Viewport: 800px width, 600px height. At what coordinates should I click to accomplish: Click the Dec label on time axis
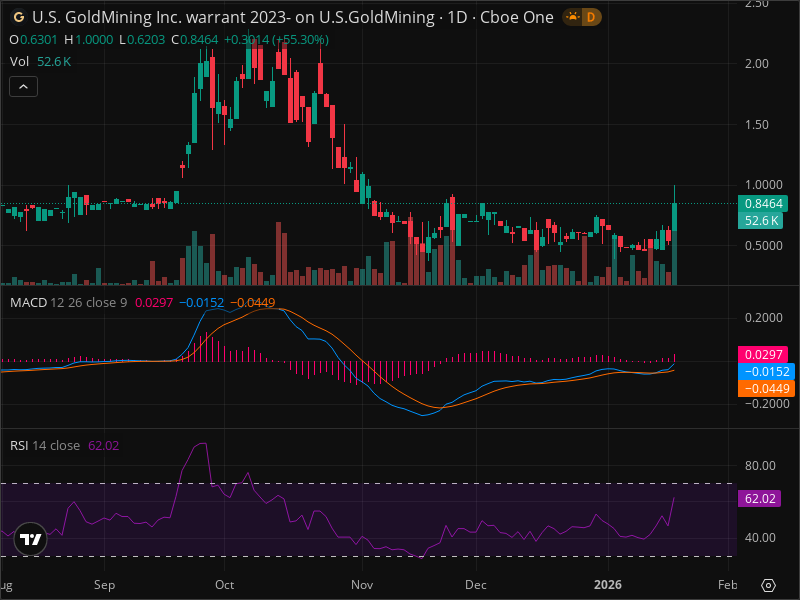pos(476,585)
